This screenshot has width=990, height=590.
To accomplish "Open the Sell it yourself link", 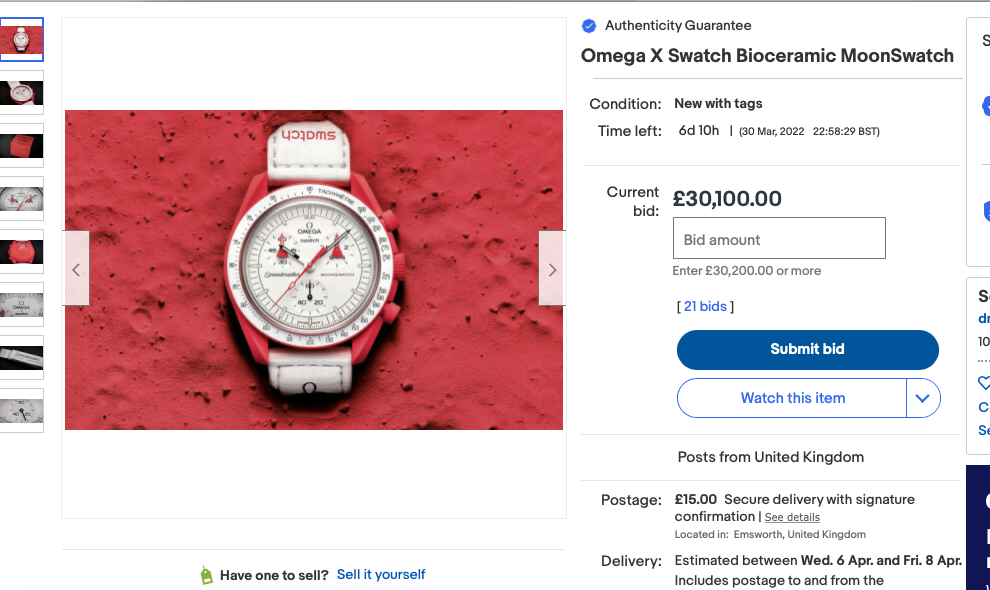I will tap(381, 575).
